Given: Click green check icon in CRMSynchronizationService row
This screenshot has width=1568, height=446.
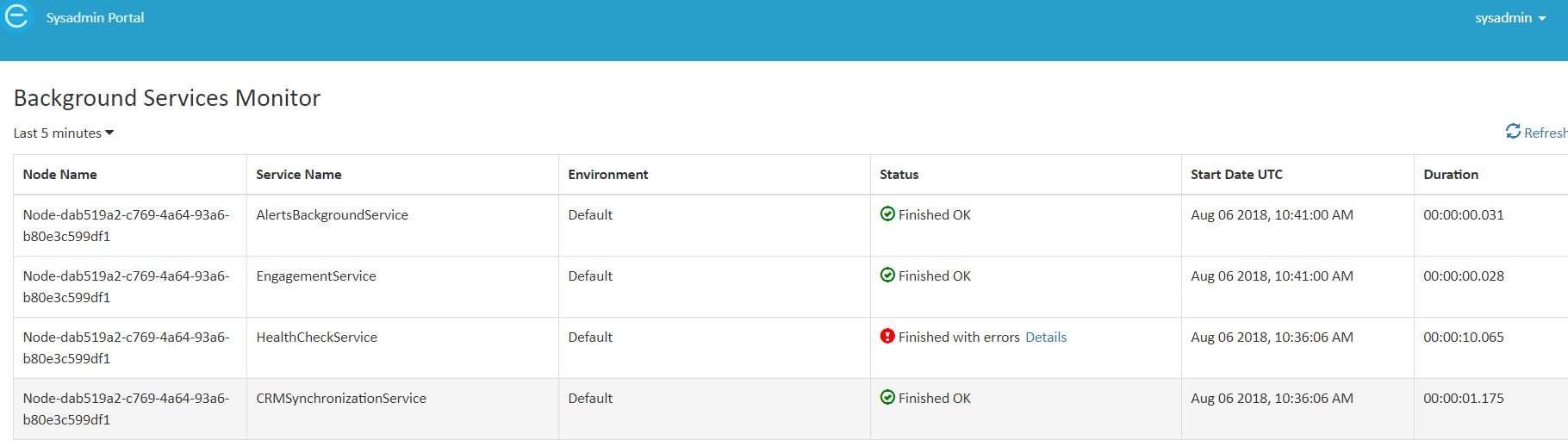Looking at the screenshot, I should point(887,397).
